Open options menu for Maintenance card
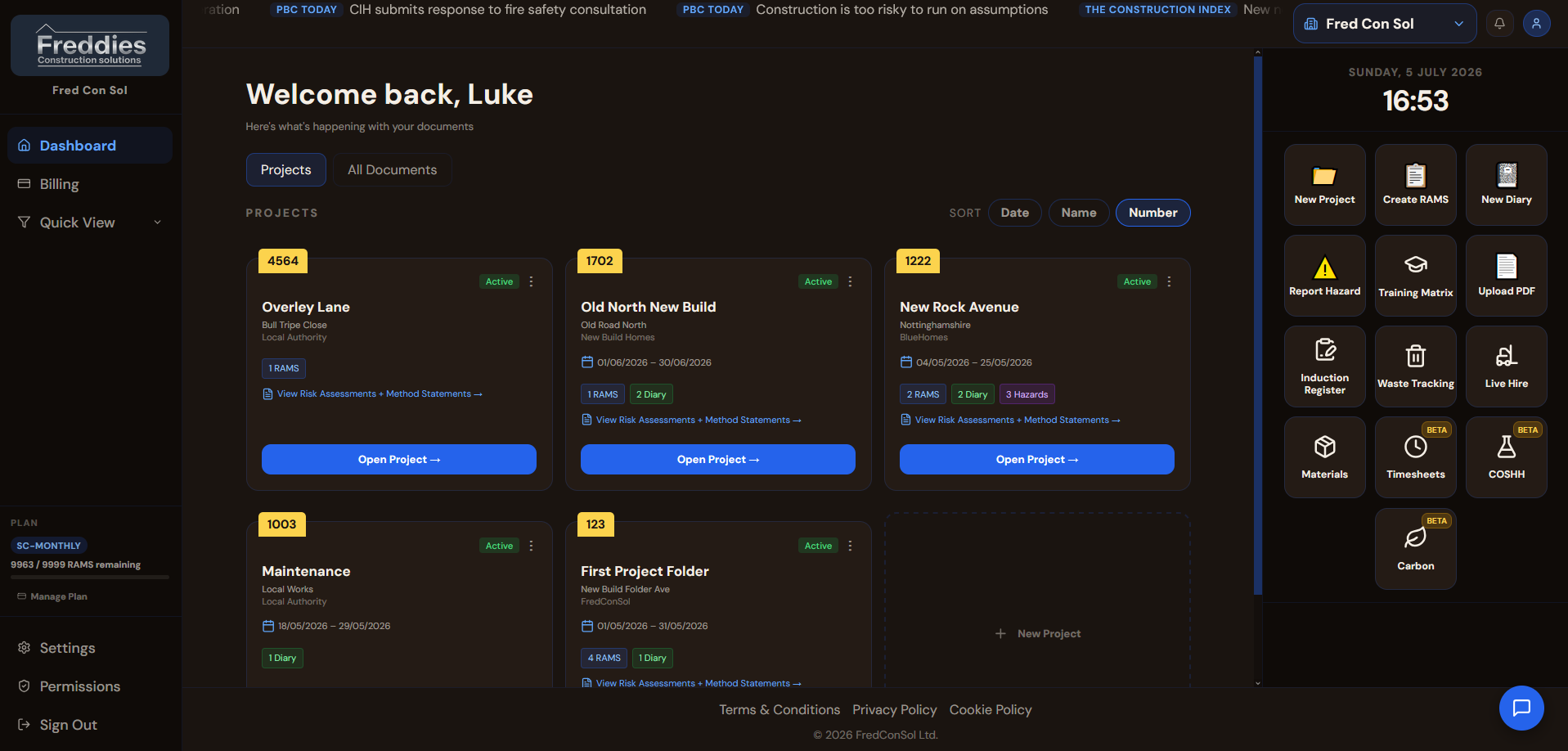The width and height of the screenshot is (1568, 751). [x=532, y=546]
